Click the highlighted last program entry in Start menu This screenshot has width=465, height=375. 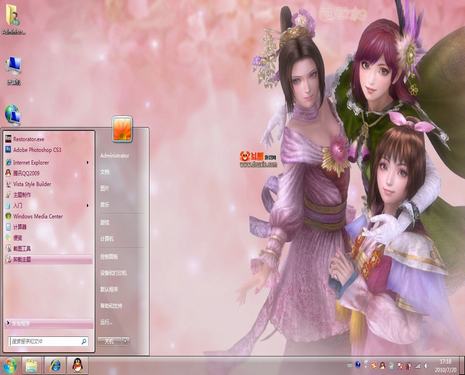(x=48, y=259)
